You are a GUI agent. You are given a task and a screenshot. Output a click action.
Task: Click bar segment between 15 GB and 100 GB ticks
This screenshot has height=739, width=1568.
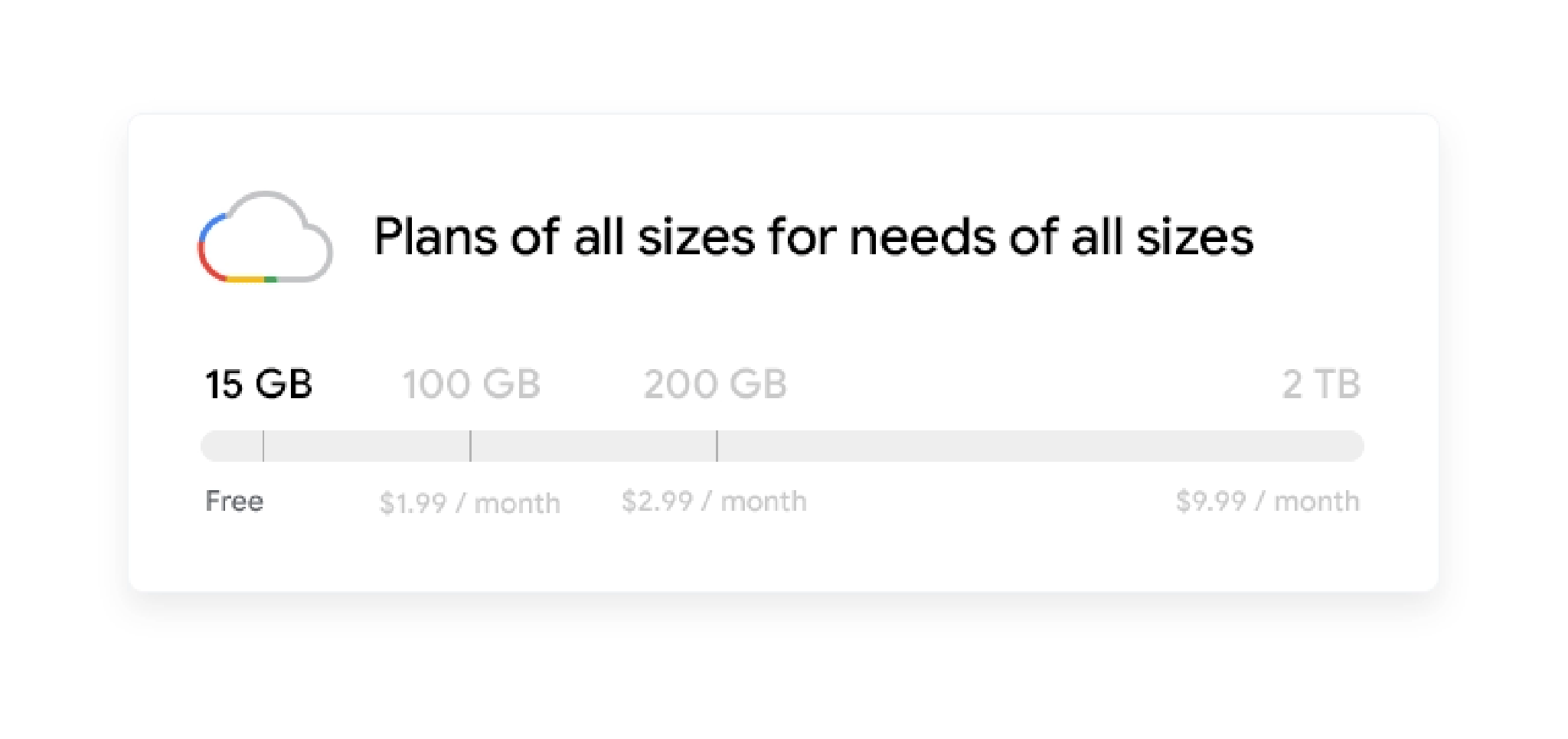[x=367, y=446]
